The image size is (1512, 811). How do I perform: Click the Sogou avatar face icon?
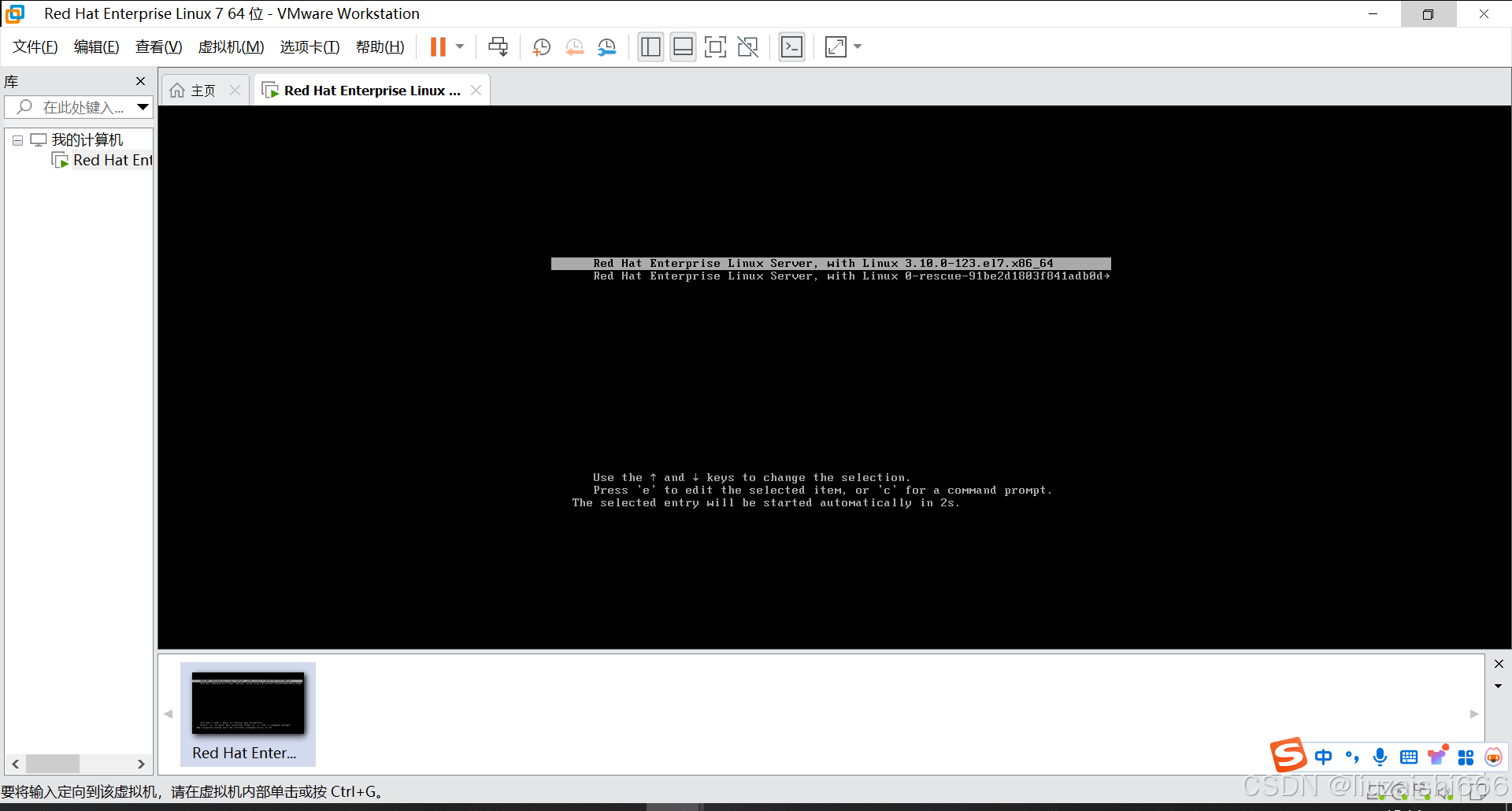(x=1493, y=757)
